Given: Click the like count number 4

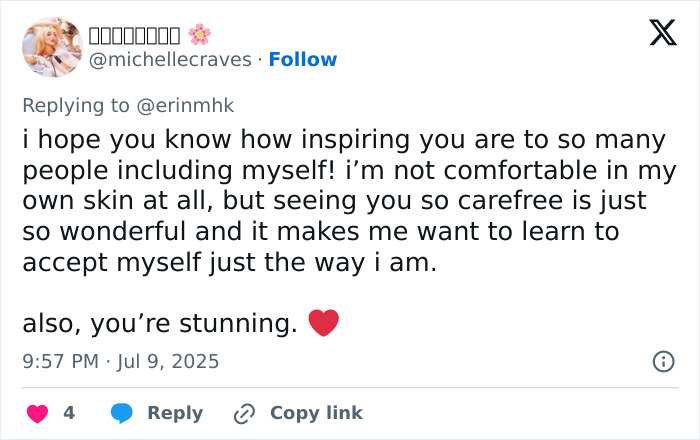Looking at the screenshot, I should tap(69, 413).
